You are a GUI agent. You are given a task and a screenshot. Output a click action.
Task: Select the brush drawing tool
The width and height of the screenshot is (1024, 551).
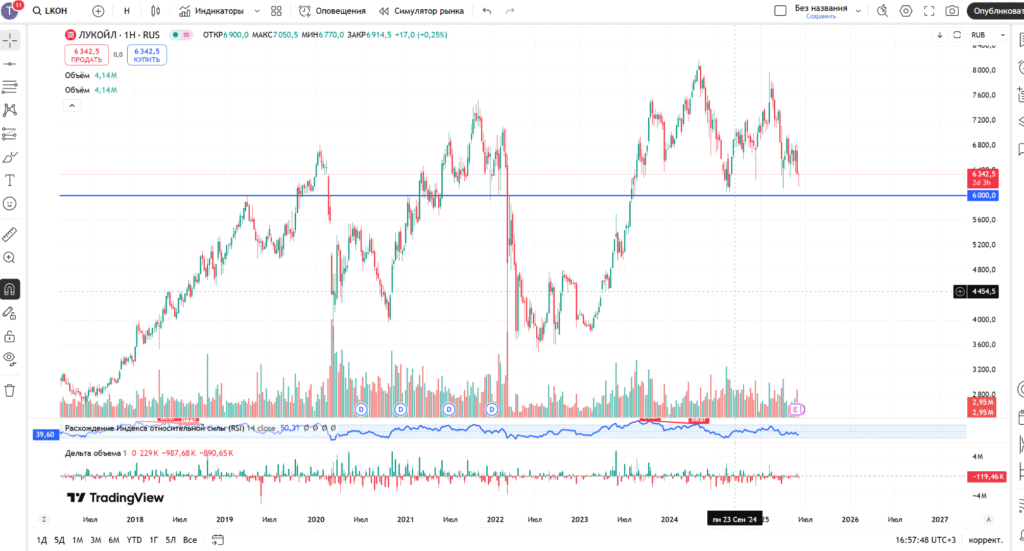10,157
